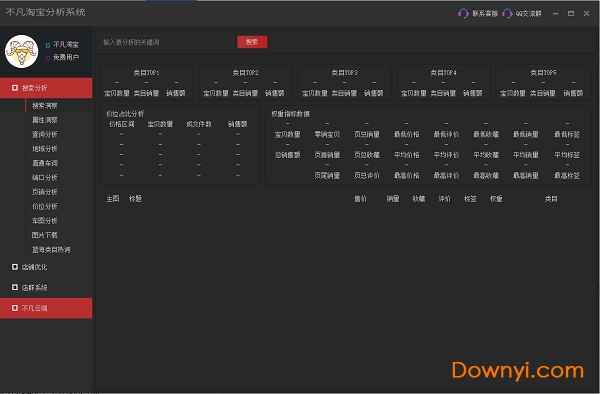
Task: Click the 免费用户 membership label
Action: tap(66, 57)
